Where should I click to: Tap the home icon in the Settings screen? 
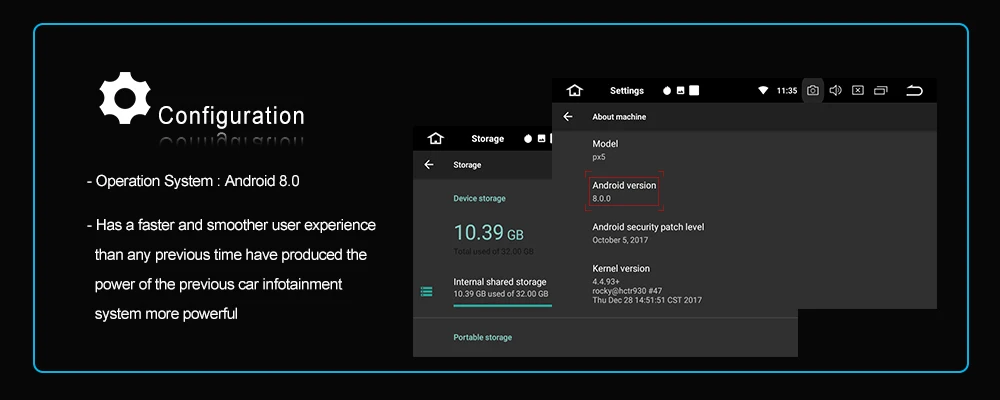(x=575, y=91)
